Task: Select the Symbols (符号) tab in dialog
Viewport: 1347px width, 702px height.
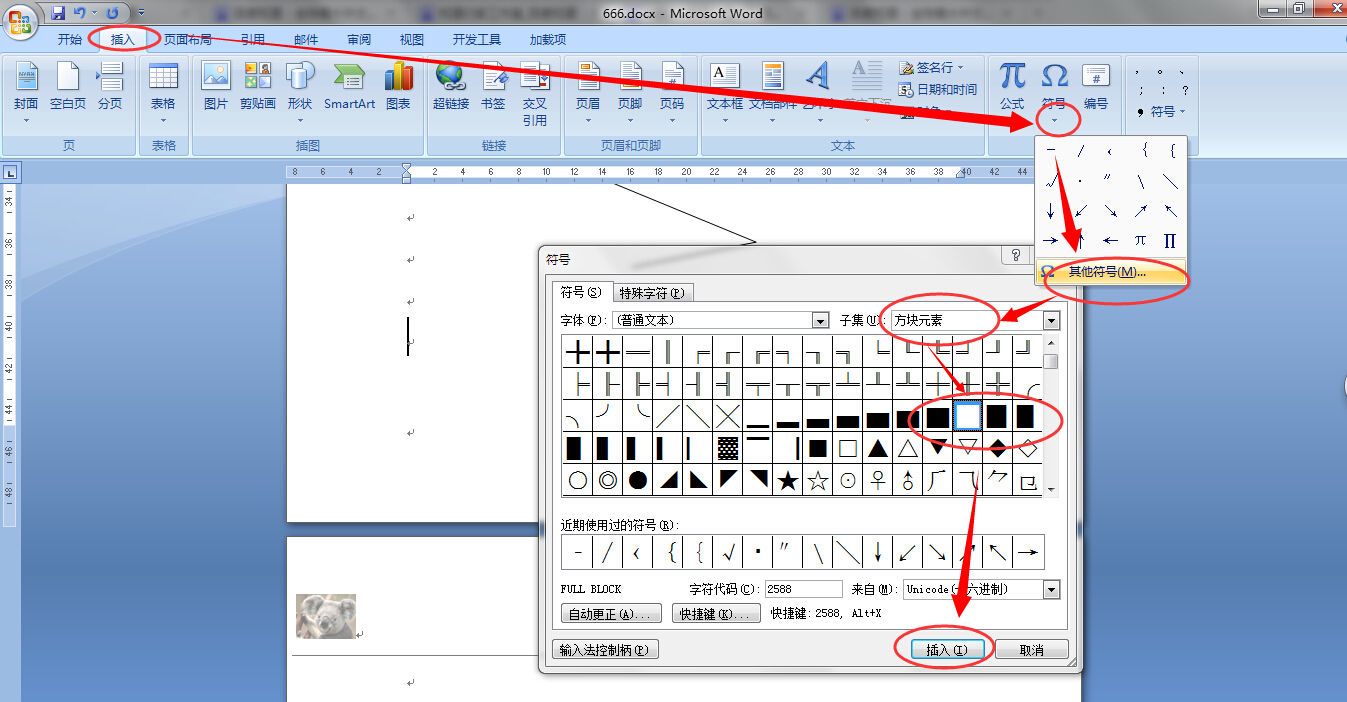Action: click(x=581, y=292)
